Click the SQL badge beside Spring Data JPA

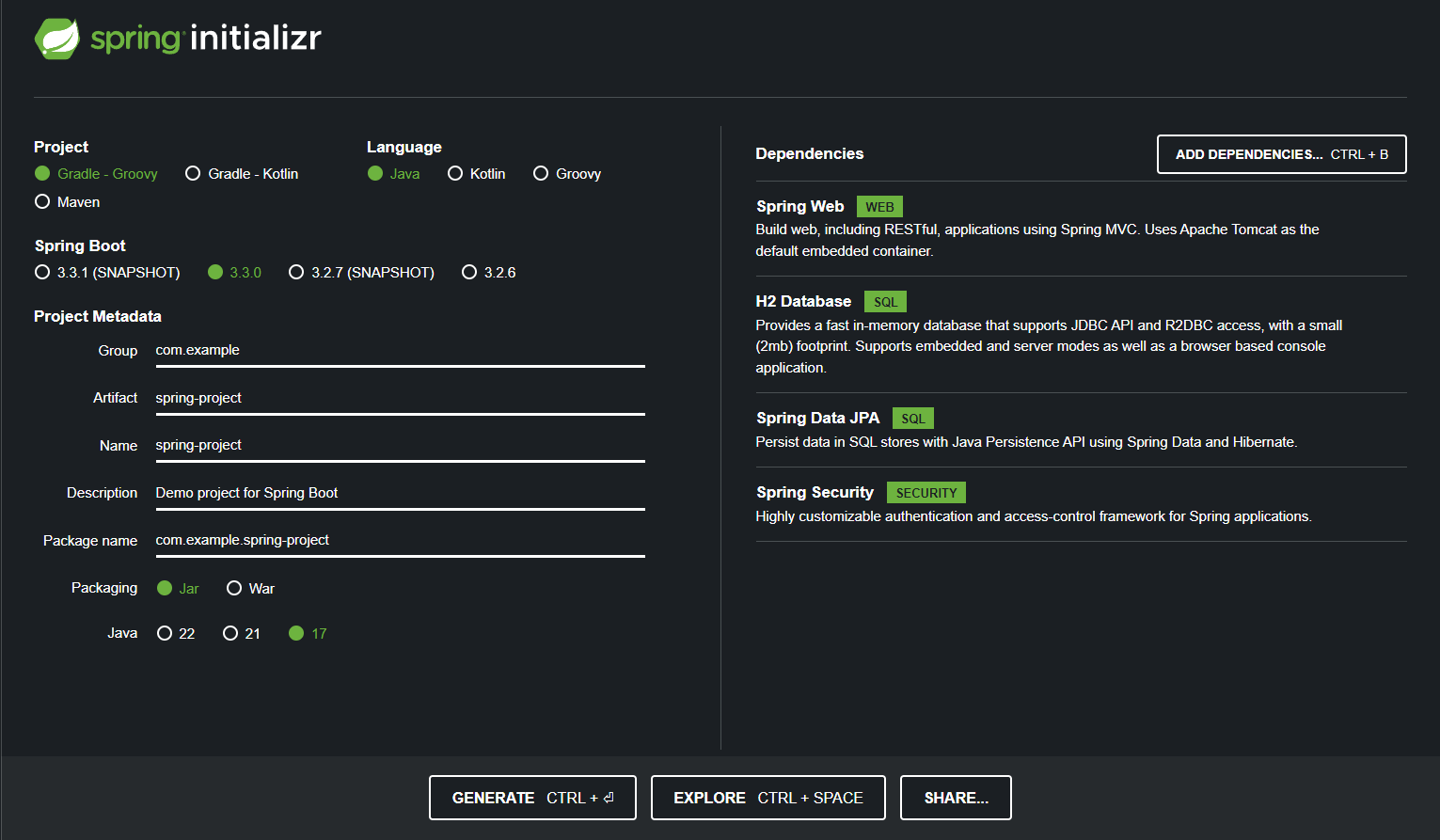click(912, 419)
